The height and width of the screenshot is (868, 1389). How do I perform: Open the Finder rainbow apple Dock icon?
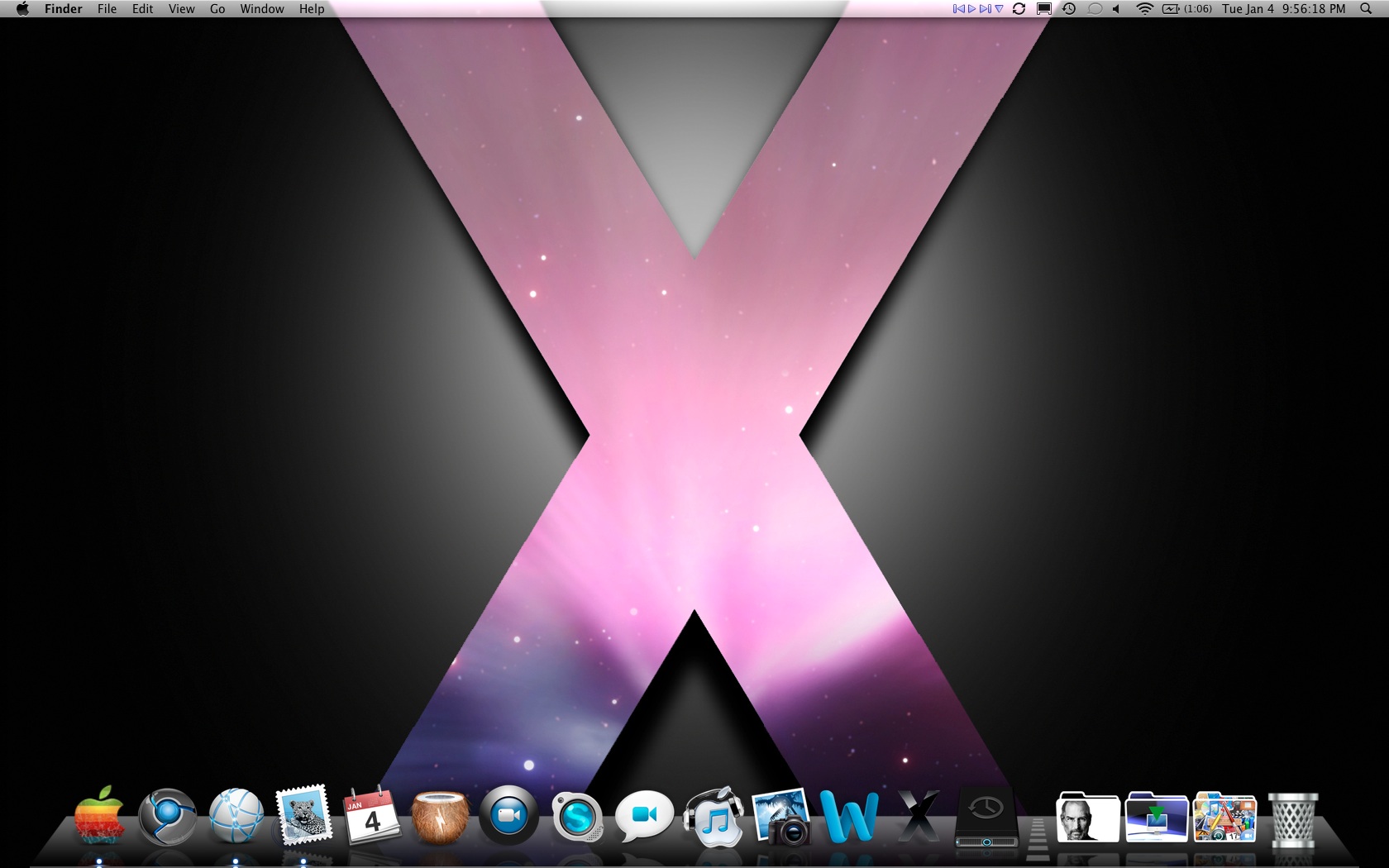click(x=99, y=816)
